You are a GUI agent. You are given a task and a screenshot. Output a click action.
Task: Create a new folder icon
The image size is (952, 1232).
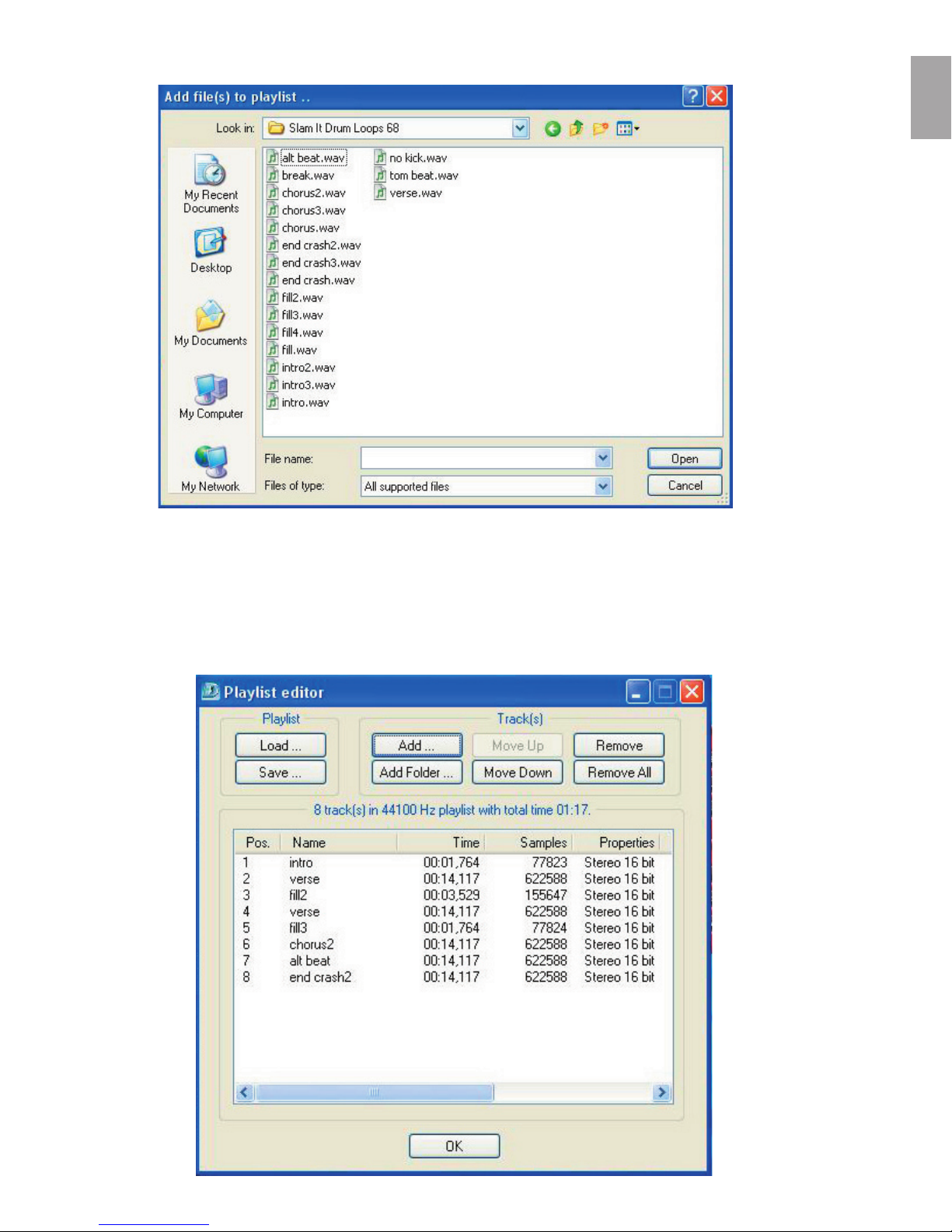(x=600, y=129)
